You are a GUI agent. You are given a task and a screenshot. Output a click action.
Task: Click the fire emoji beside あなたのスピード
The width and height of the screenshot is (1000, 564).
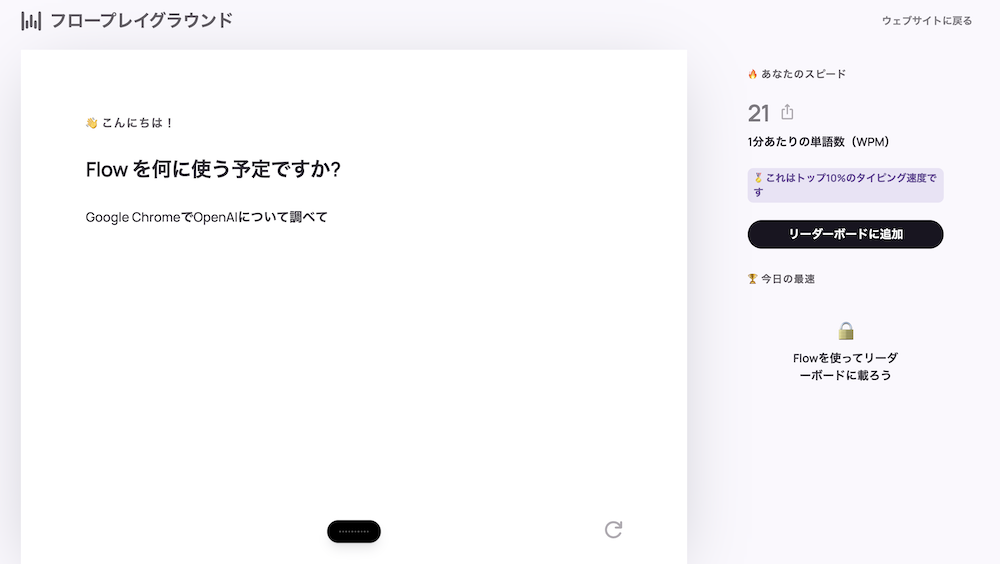(753, 74)
